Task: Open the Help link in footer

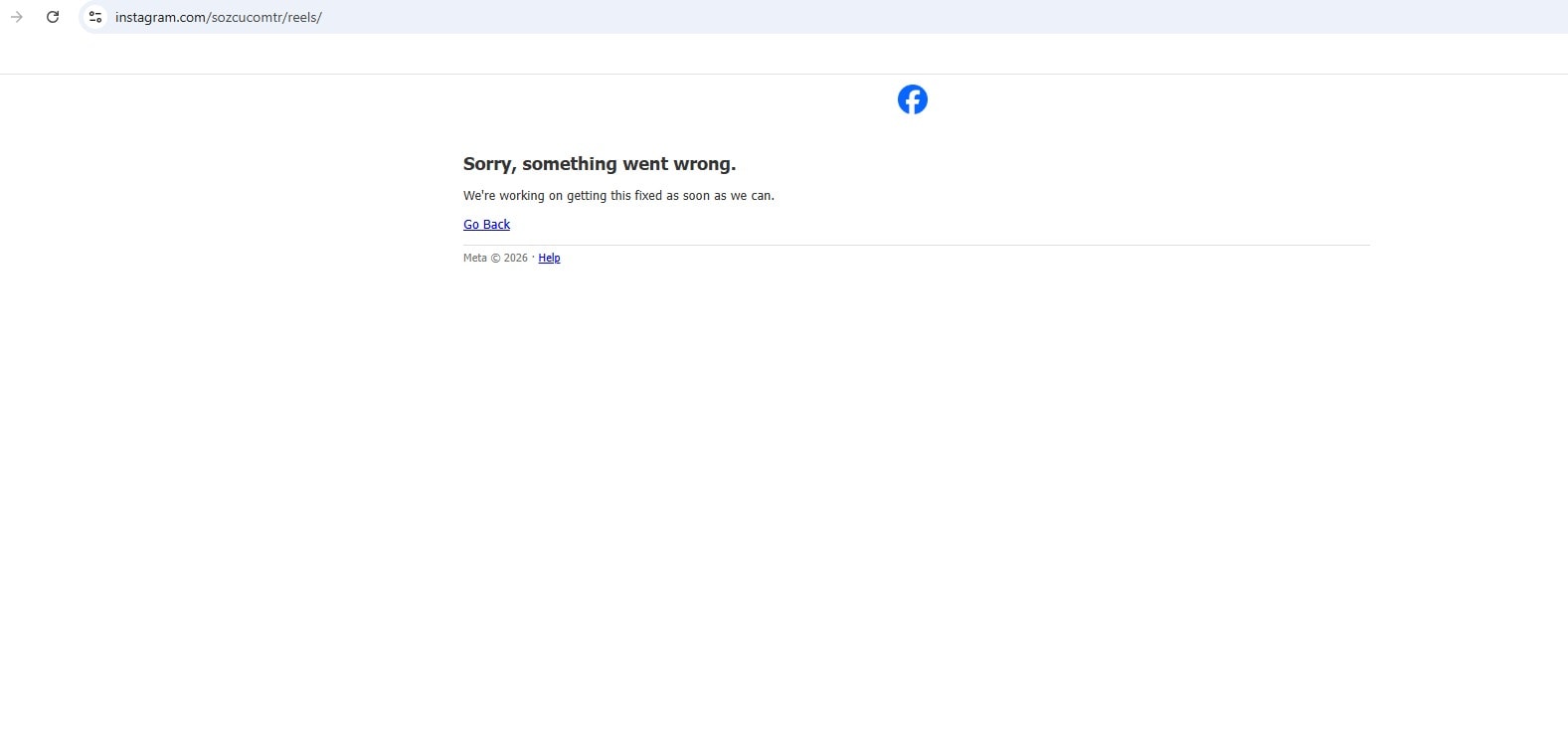Action: pyautogui.click(x=549, y=258)
